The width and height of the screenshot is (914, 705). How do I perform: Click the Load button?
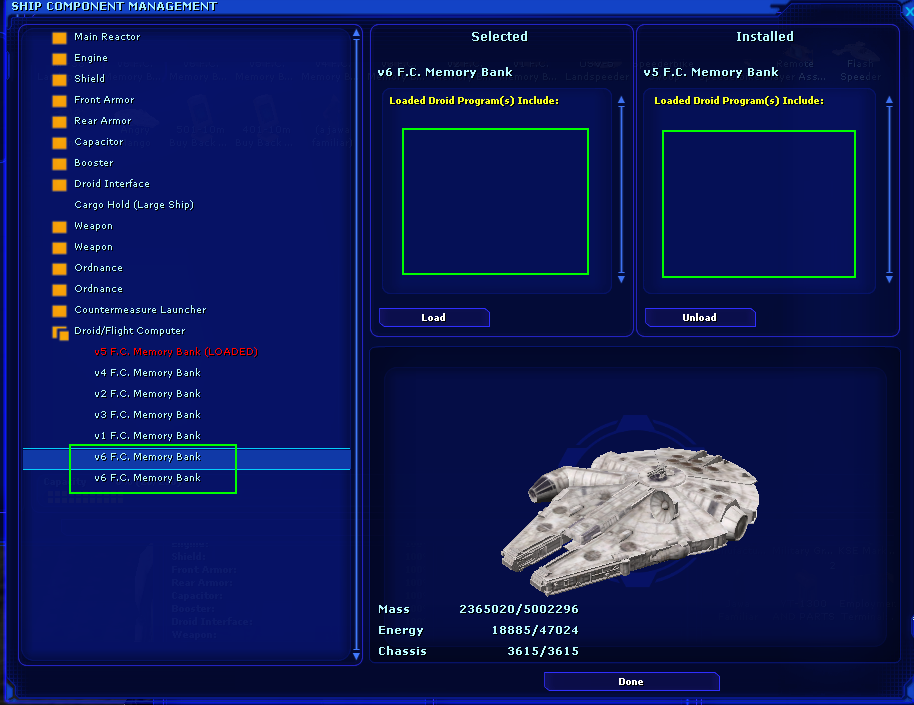(x=434, y=317)
